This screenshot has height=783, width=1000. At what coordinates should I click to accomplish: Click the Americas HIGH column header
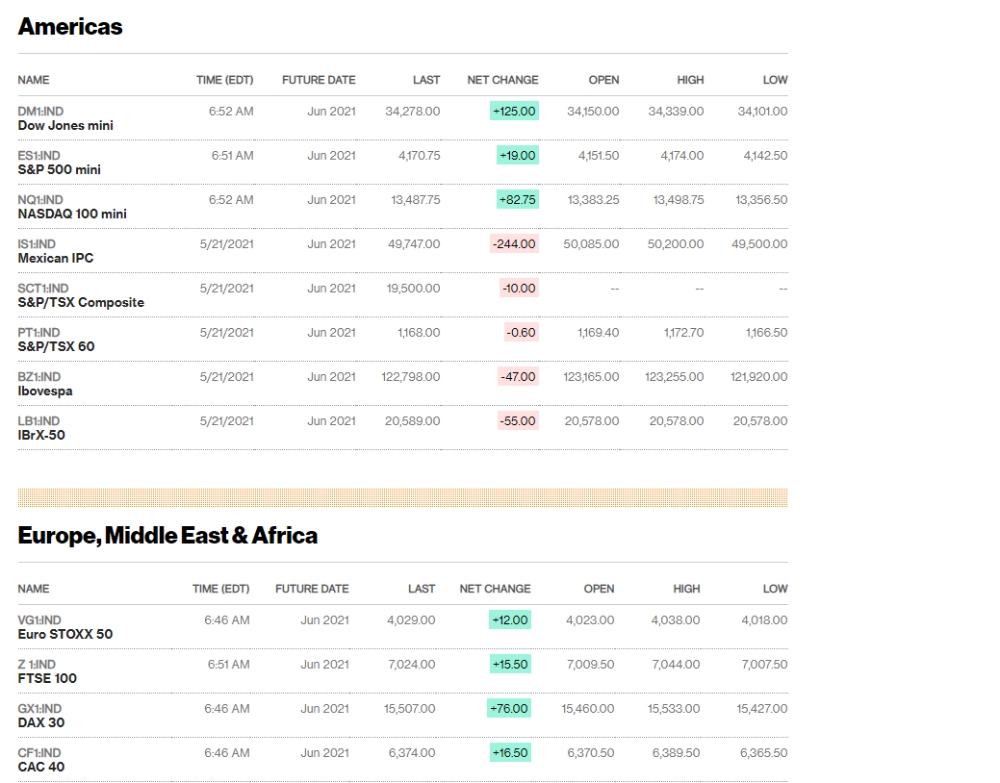coord(691,80)
